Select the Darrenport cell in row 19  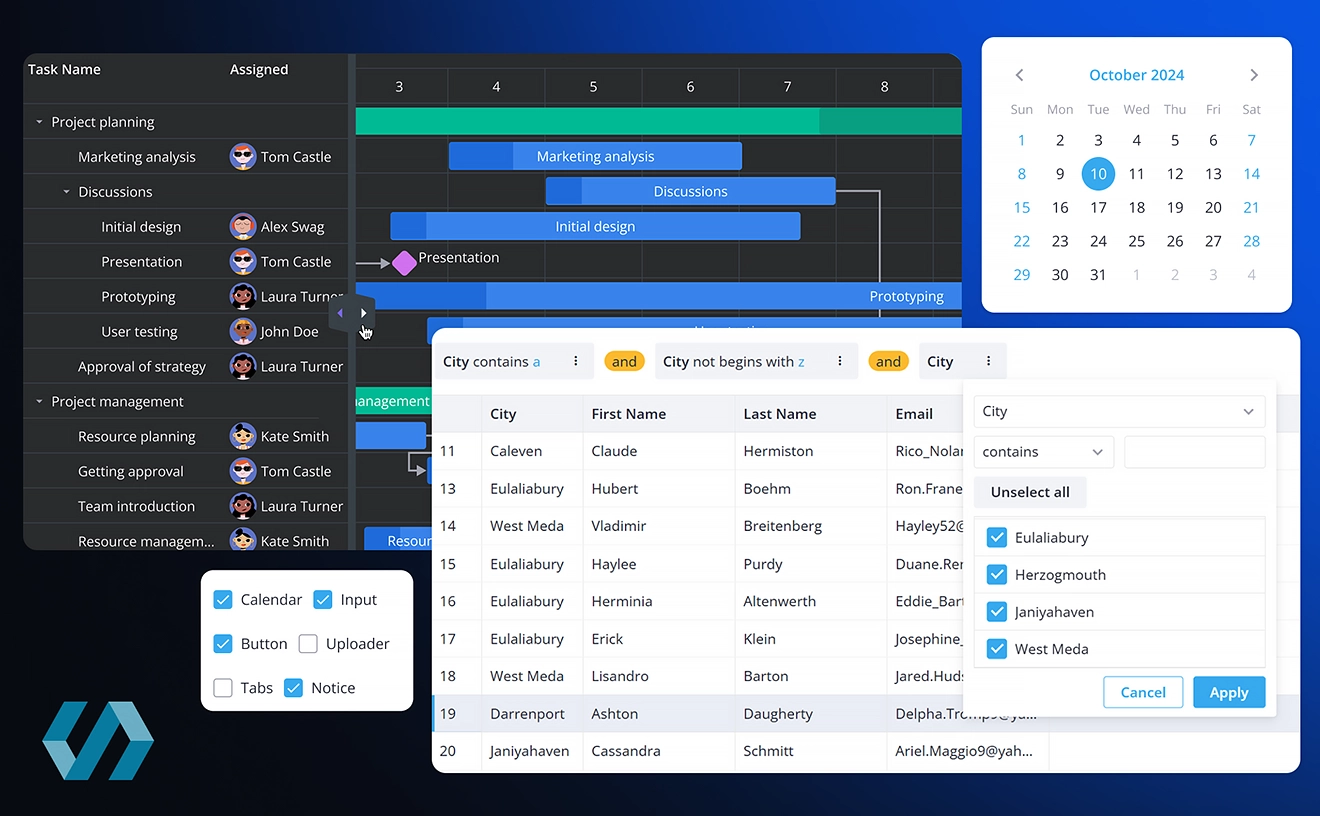point(532,714)
